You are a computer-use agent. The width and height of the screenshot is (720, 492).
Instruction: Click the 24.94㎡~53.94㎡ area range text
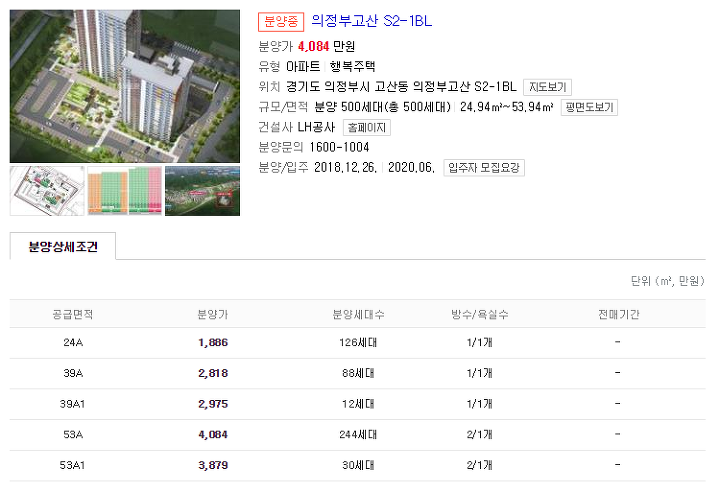[506, 107]
